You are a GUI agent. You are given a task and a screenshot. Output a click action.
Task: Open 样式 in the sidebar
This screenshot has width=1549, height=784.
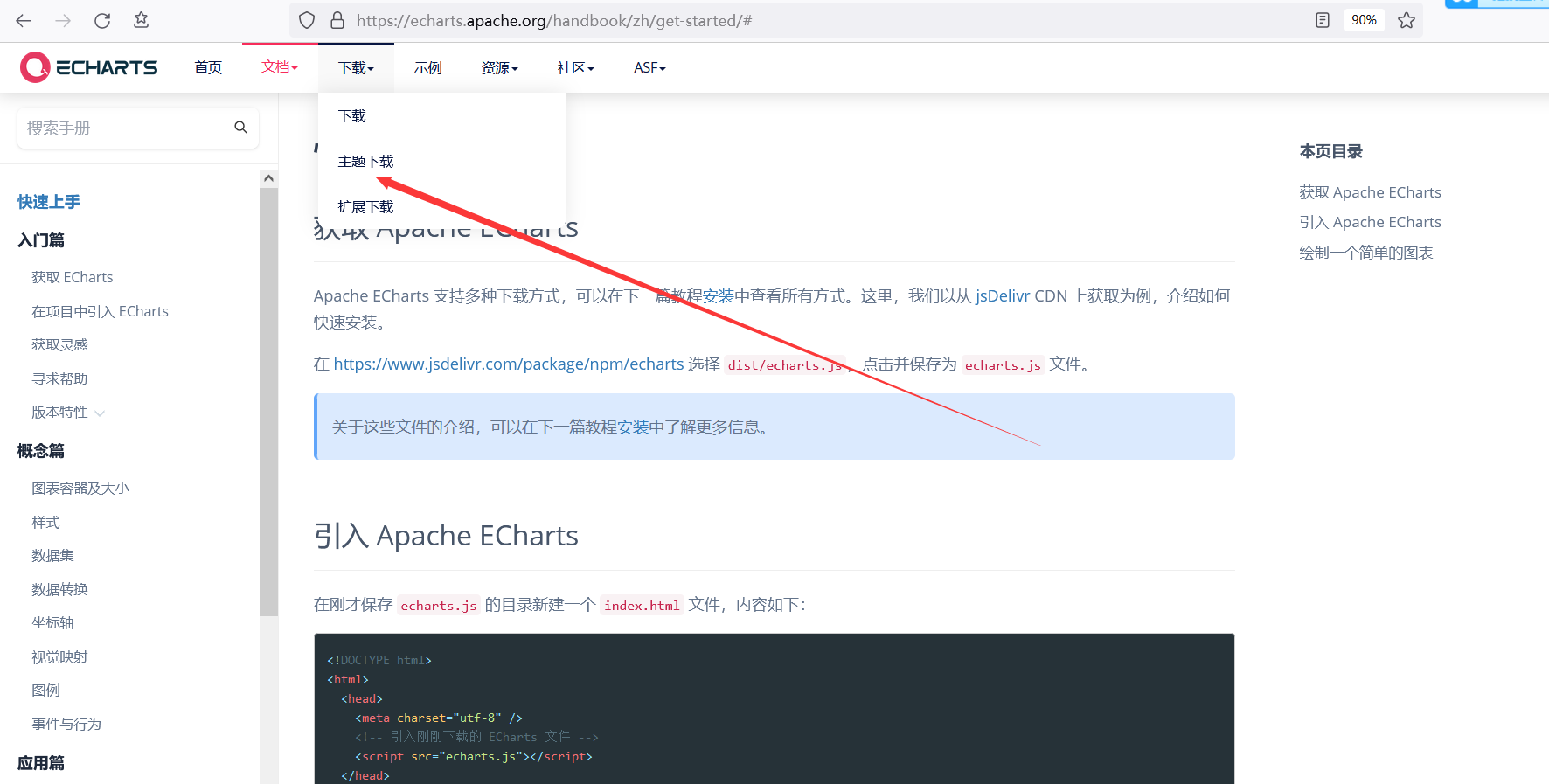pyautogui.click(x=45, y=522)
